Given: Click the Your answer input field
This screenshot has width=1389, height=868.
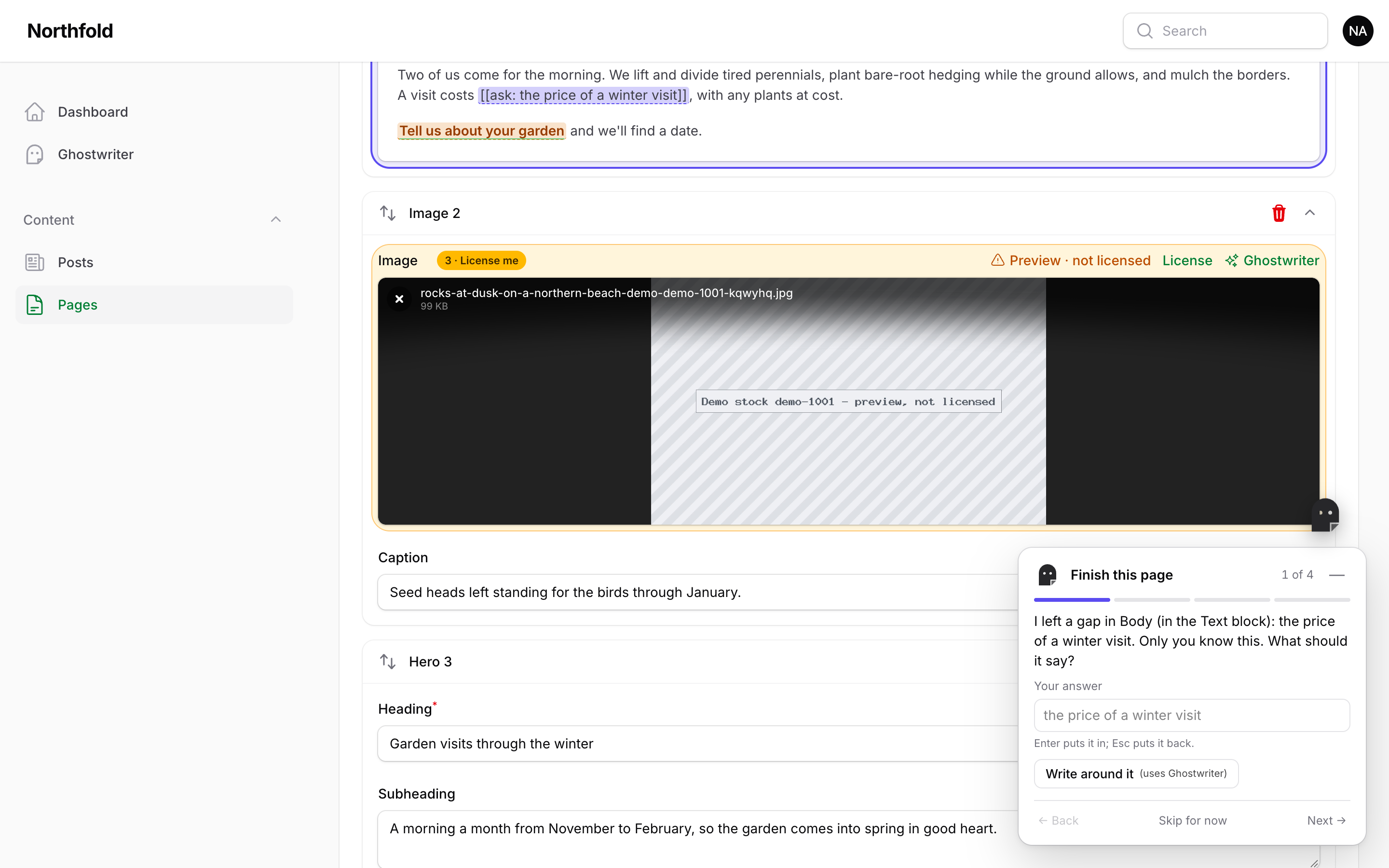Looking at the screenshot, I should coord(1192,715).
